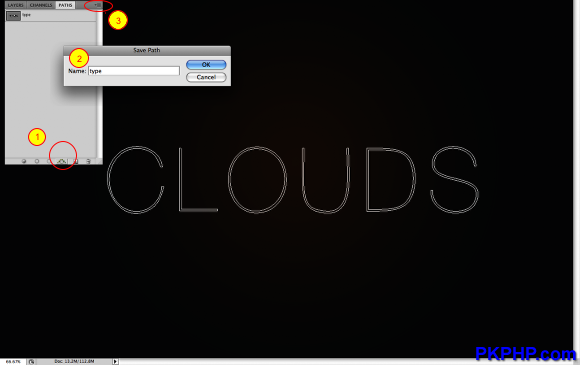
Task: Click the path Name input field
Action: 134,71
